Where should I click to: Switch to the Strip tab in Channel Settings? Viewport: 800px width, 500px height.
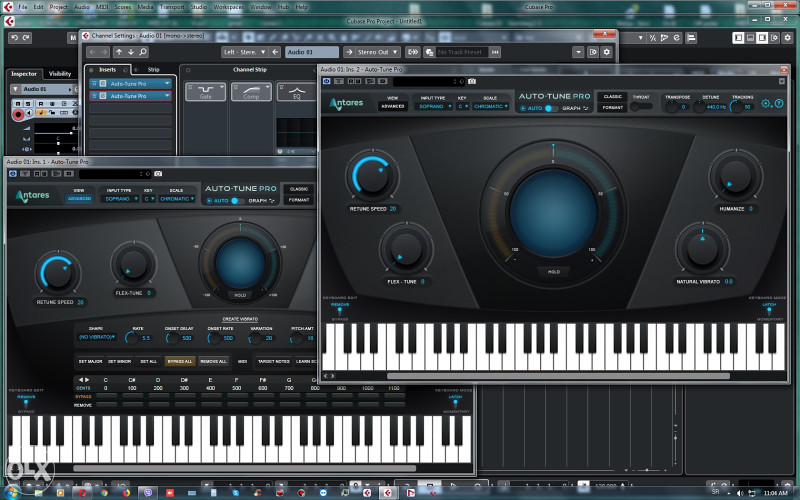coord(154,70)
